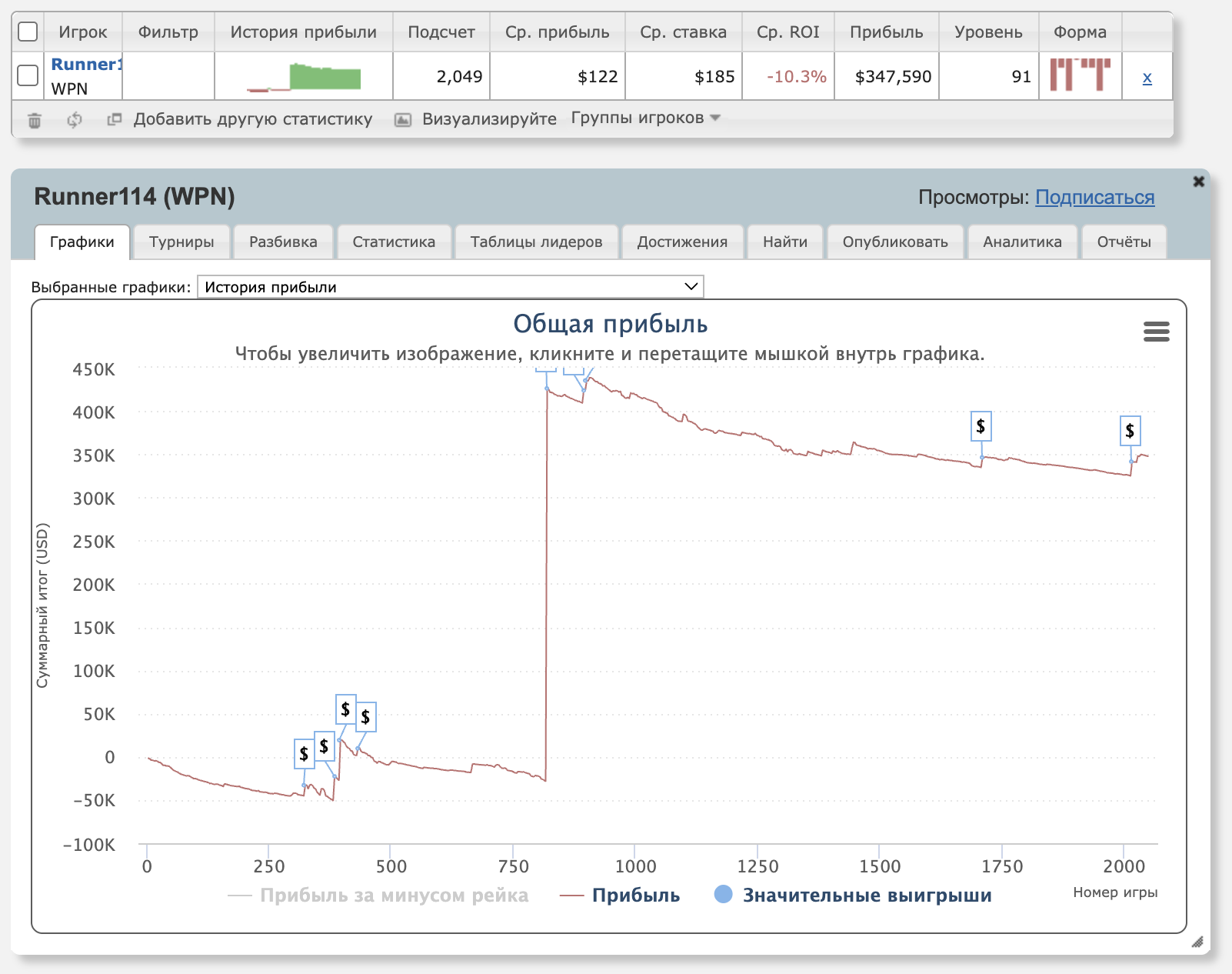Click the profit history thumbnail chart

304,76
